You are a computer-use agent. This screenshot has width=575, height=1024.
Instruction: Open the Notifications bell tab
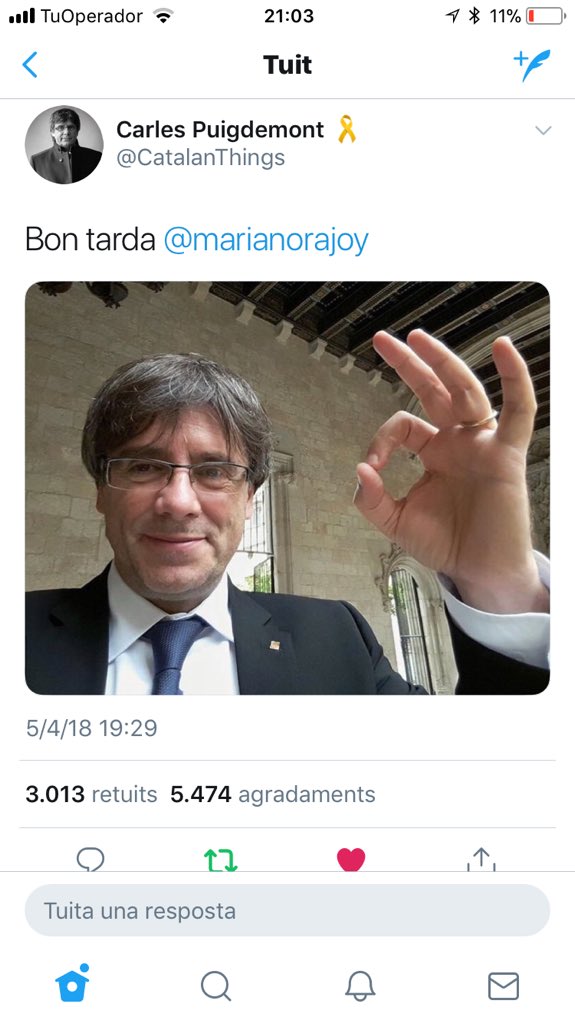click(x=360, y=985)
